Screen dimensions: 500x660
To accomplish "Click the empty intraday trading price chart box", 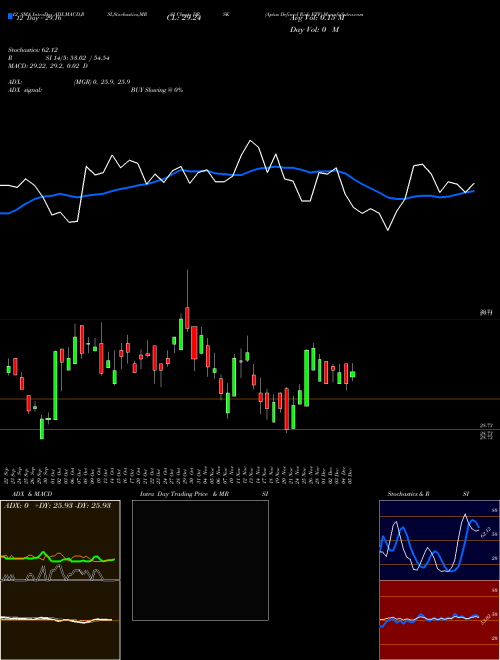I will point(200,560).
